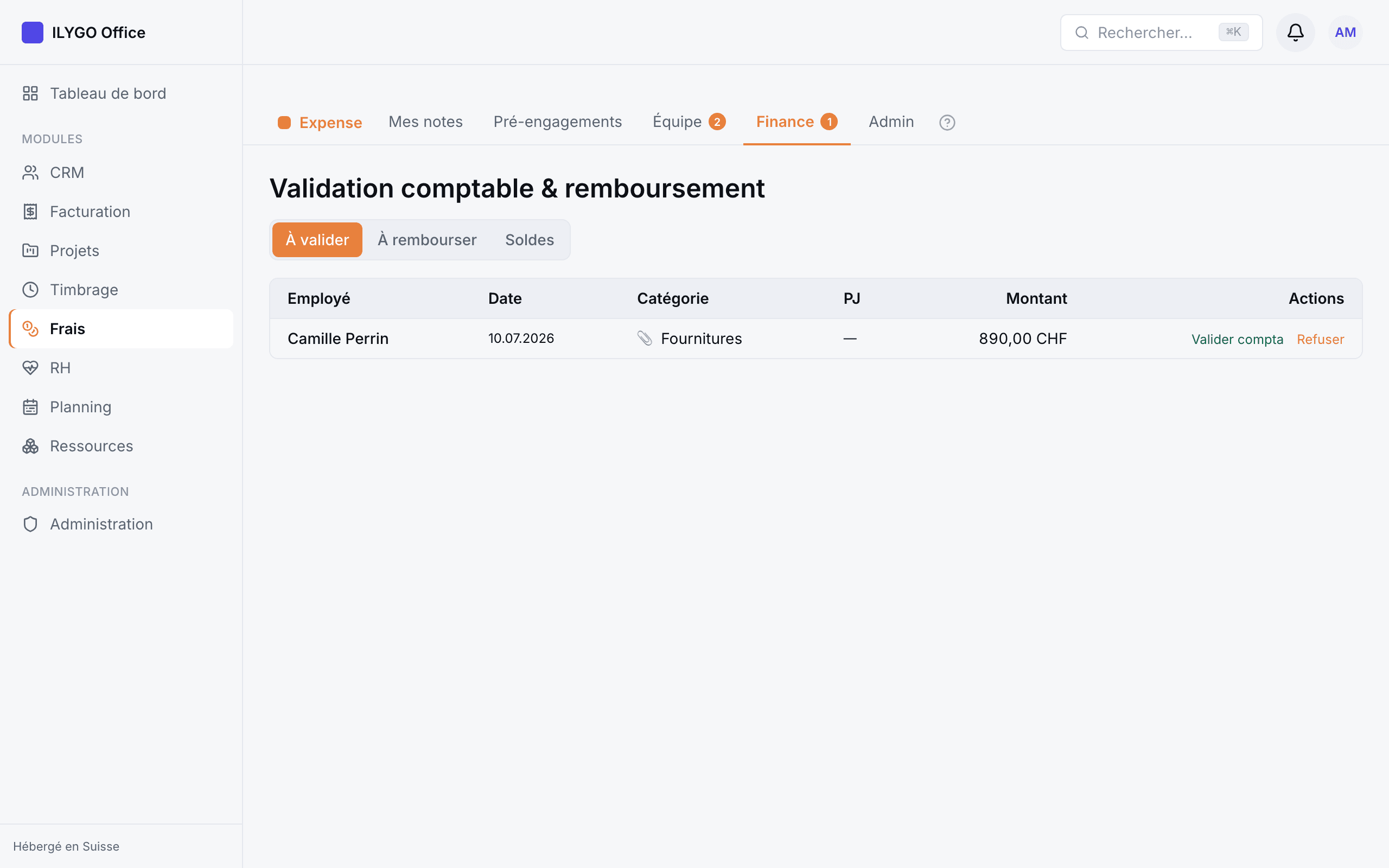This screenshot has width=1389, height=868.
Task: Click the Employé column header
Action: click(318, 298)
